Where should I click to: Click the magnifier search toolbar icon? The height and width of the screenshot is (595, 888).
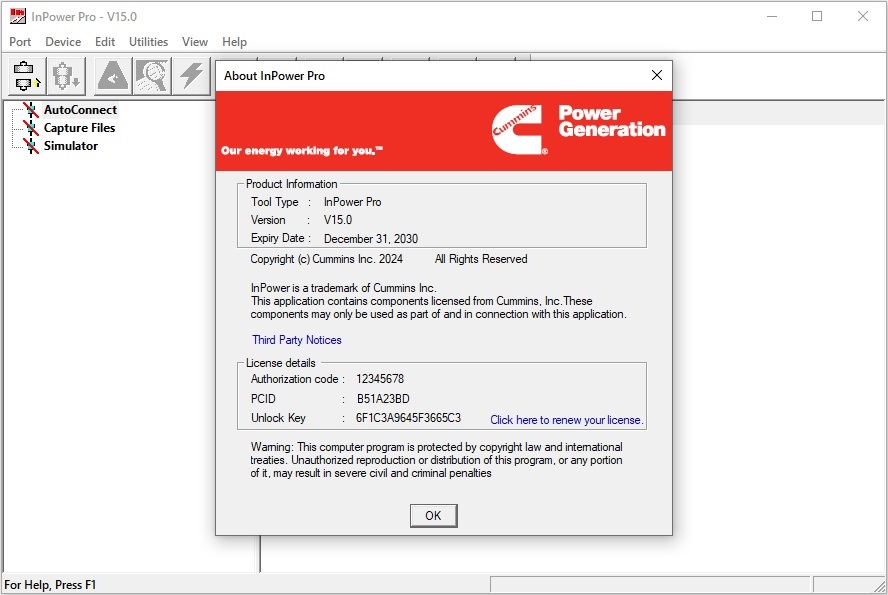click(x=152, y=76)
